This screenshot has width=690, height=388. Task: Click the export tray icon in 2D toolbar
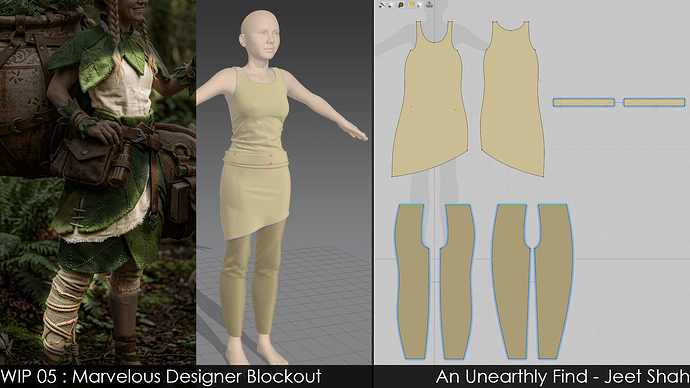tap(429, 4)
